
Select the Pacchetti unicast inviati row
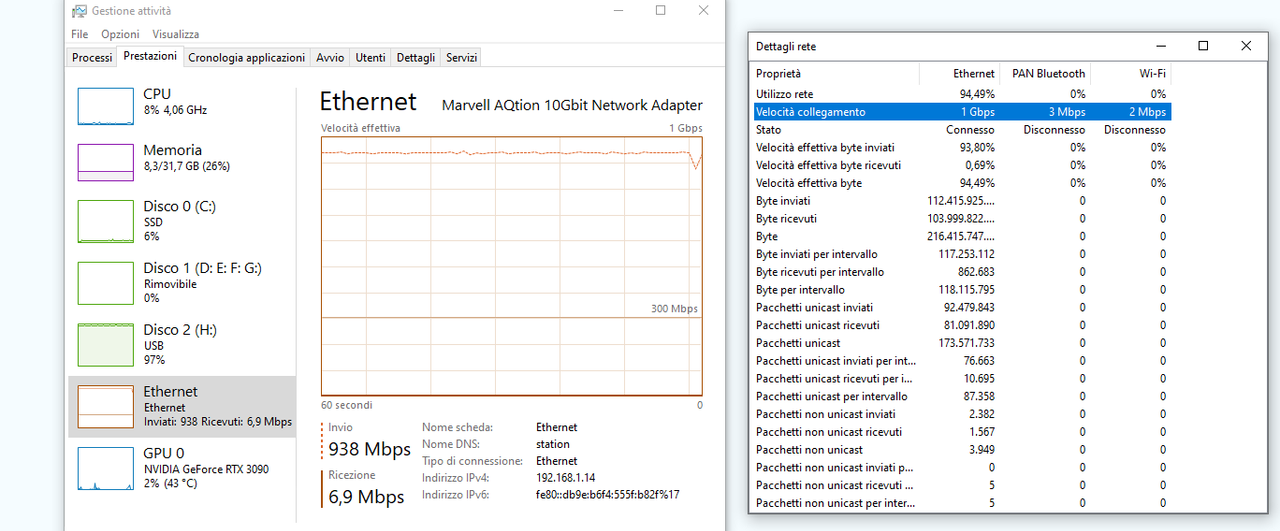961,308
